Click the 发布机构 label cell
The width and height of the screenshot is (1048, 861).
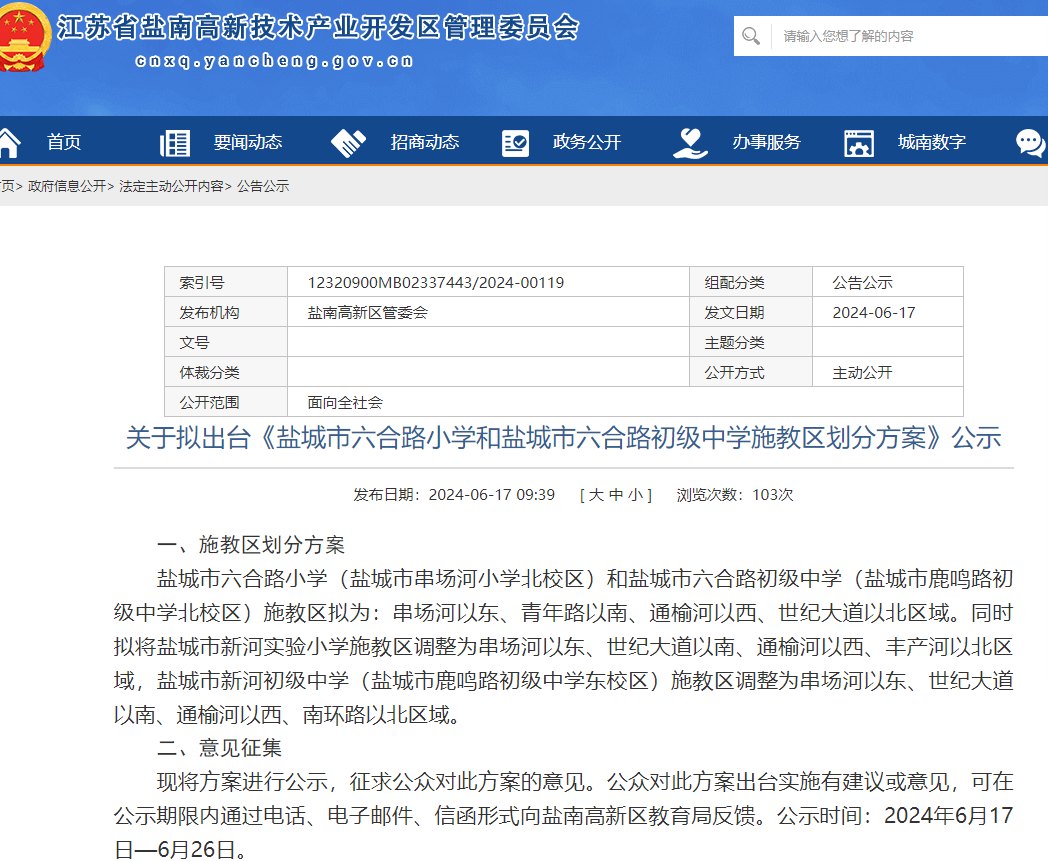226,312
